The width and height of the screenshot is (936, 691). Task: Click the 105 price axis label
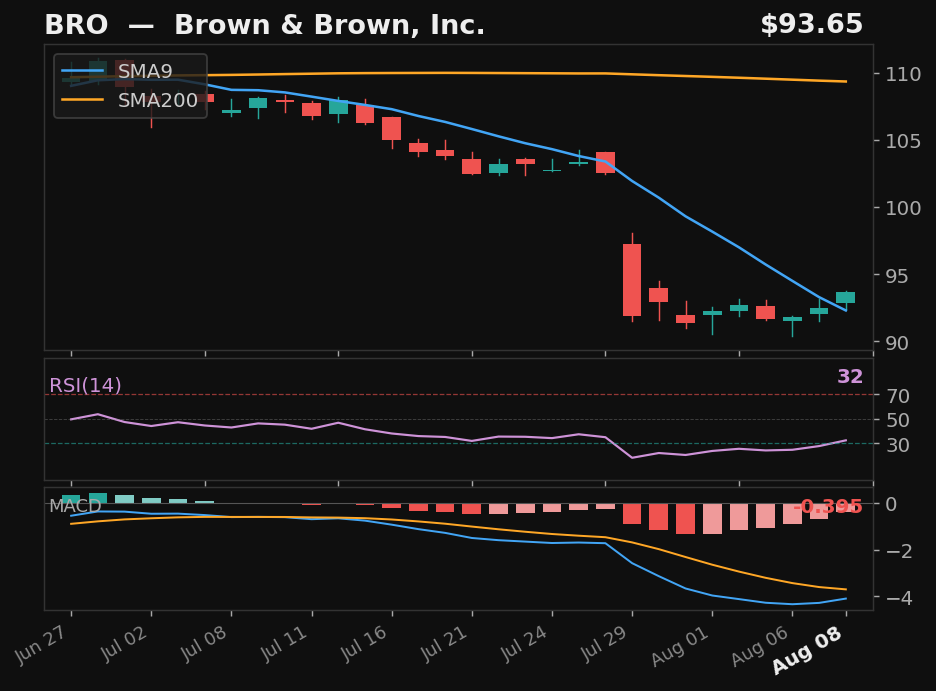[x=904, y=141]
